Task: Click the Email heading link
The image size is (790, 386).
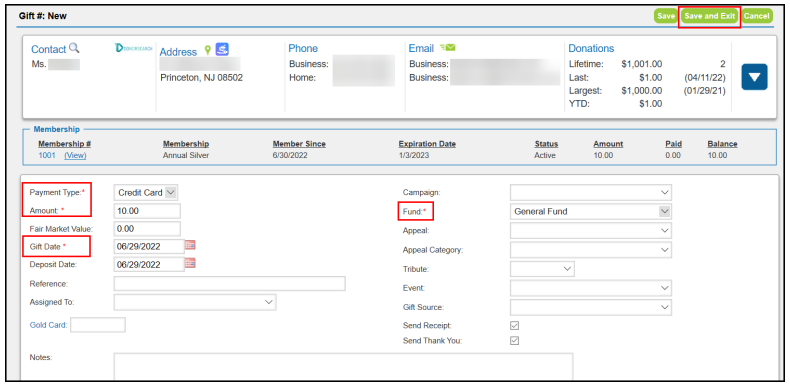Action: click(421, 48)
